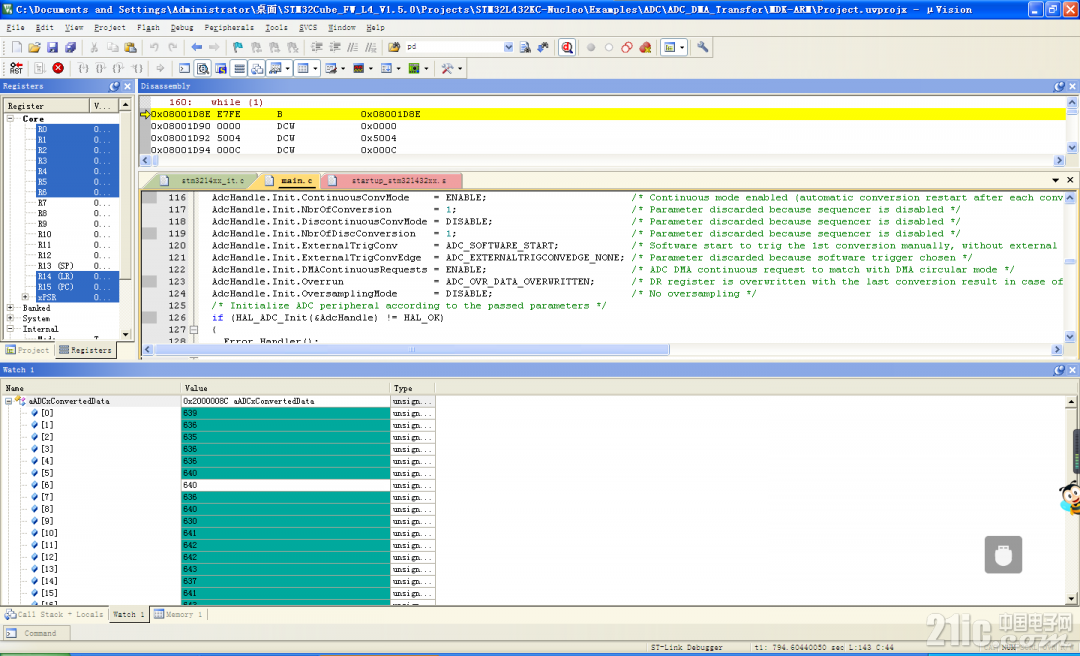The width and height of the screenshot is (1080, 656).
Task: Open the Watch Windows dropdown arrow
Action: coord(287,68)
